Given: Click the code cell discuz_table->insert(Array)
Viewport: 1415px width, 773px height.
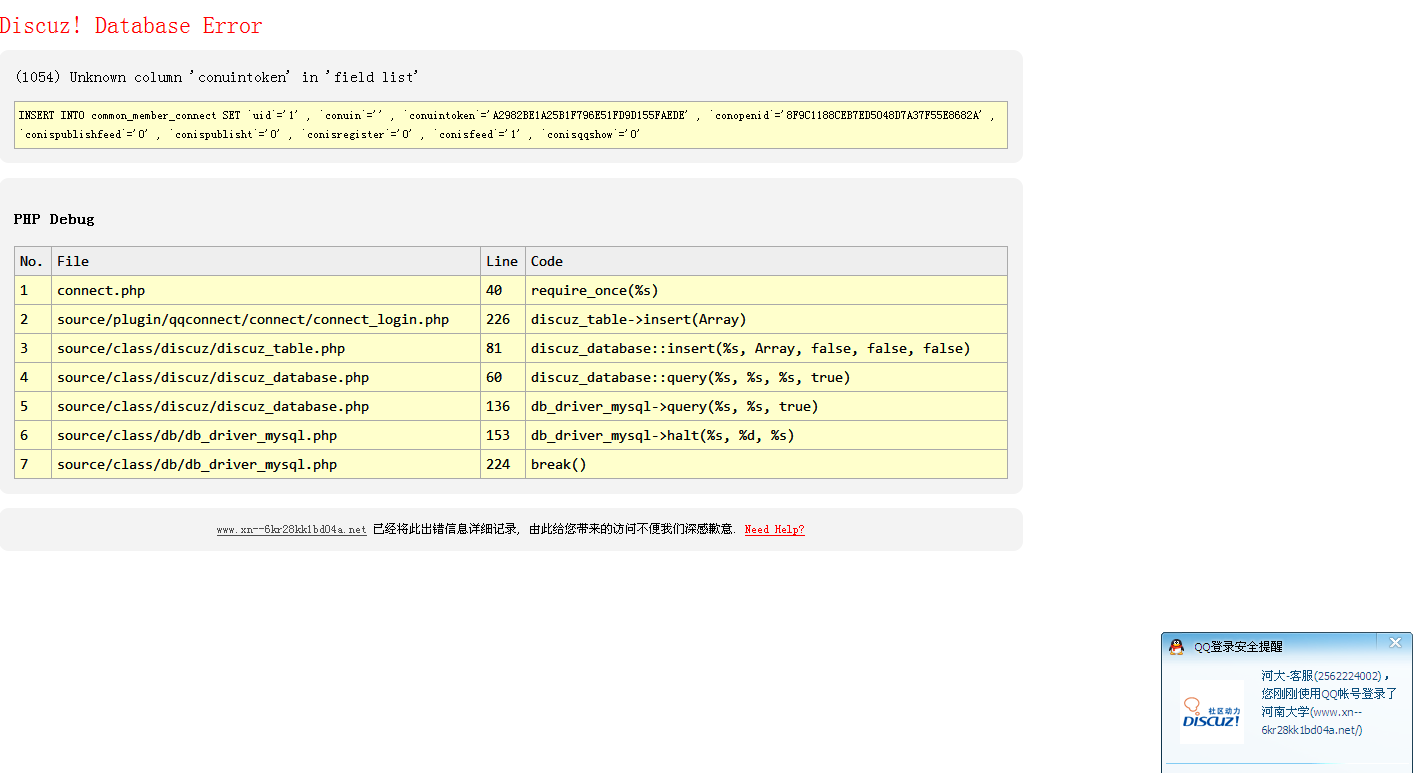Looking at the screenshot, I should (766, 319).
